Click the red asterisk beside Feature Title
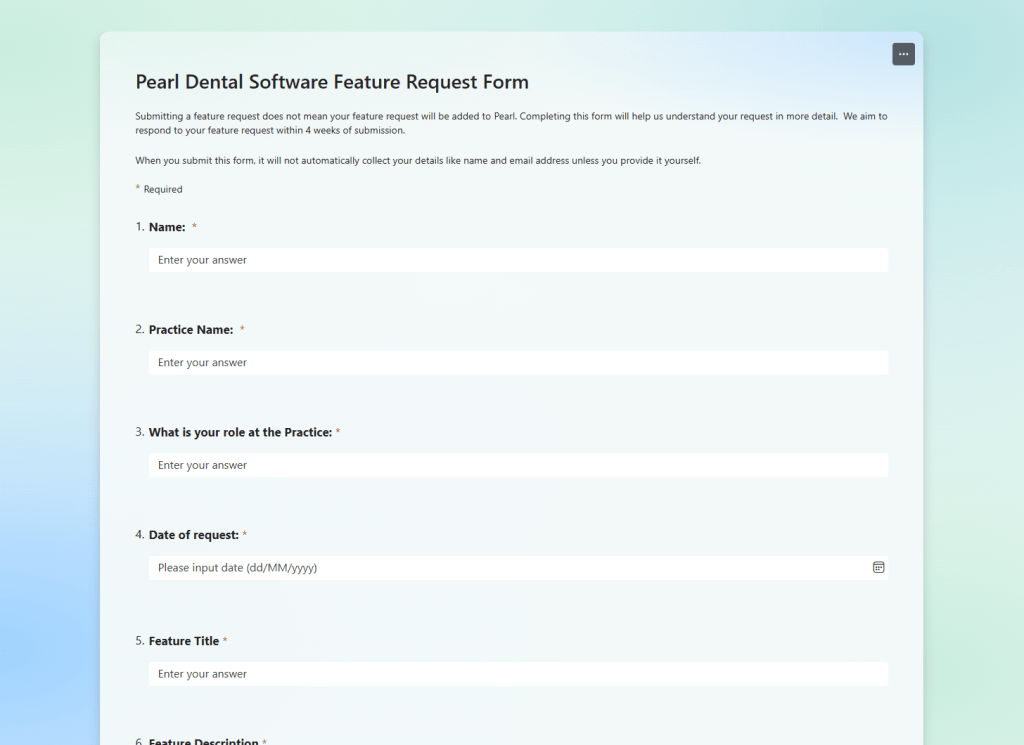 [225, 641]
